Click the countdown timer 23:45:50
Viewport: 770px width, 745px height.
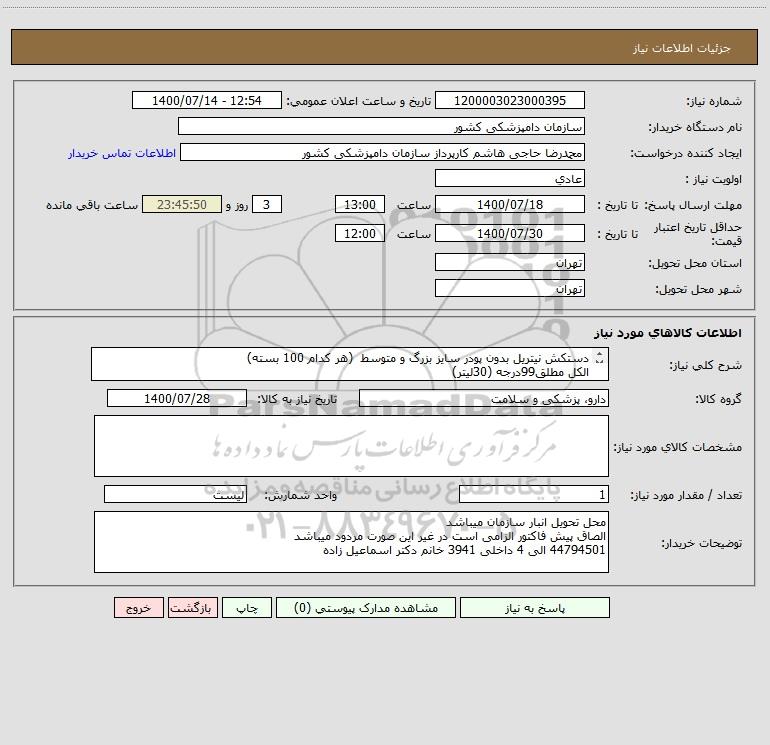click(x=182, y=204)
